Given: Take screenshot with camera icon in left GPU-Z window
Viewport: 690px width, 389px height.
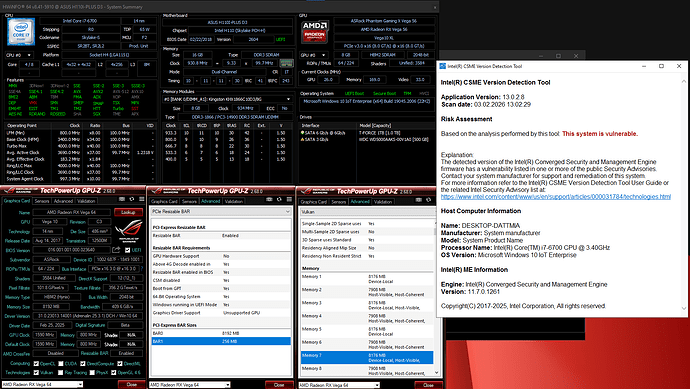Looking at the screenshot, I should tap(122, 199).
